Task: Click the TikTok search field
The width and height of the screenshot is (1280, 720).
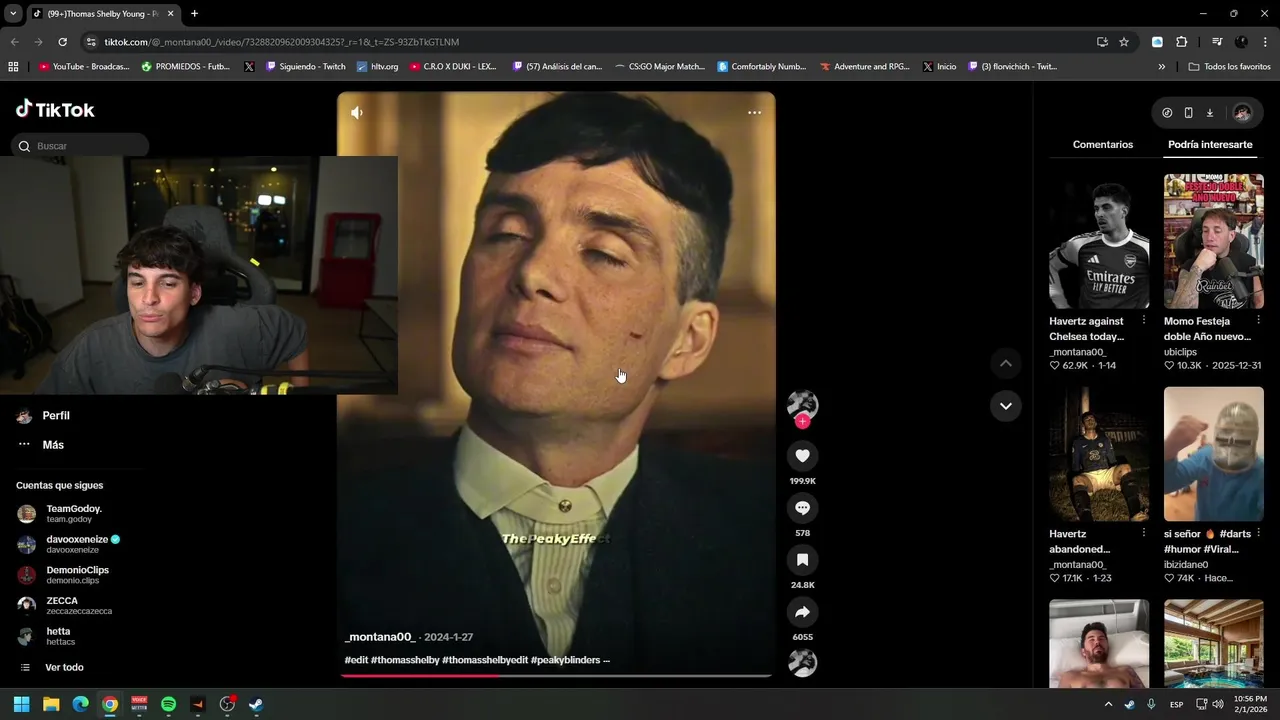Action: 80,146
